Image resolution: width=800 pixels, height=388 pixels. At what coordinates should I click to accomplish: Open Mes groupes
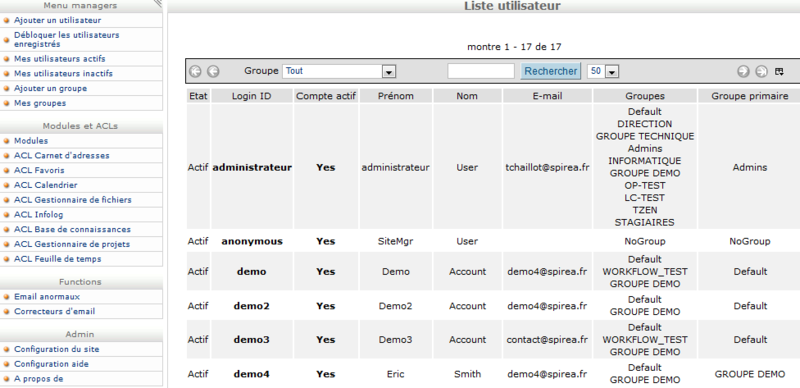(x=40, y=103)
